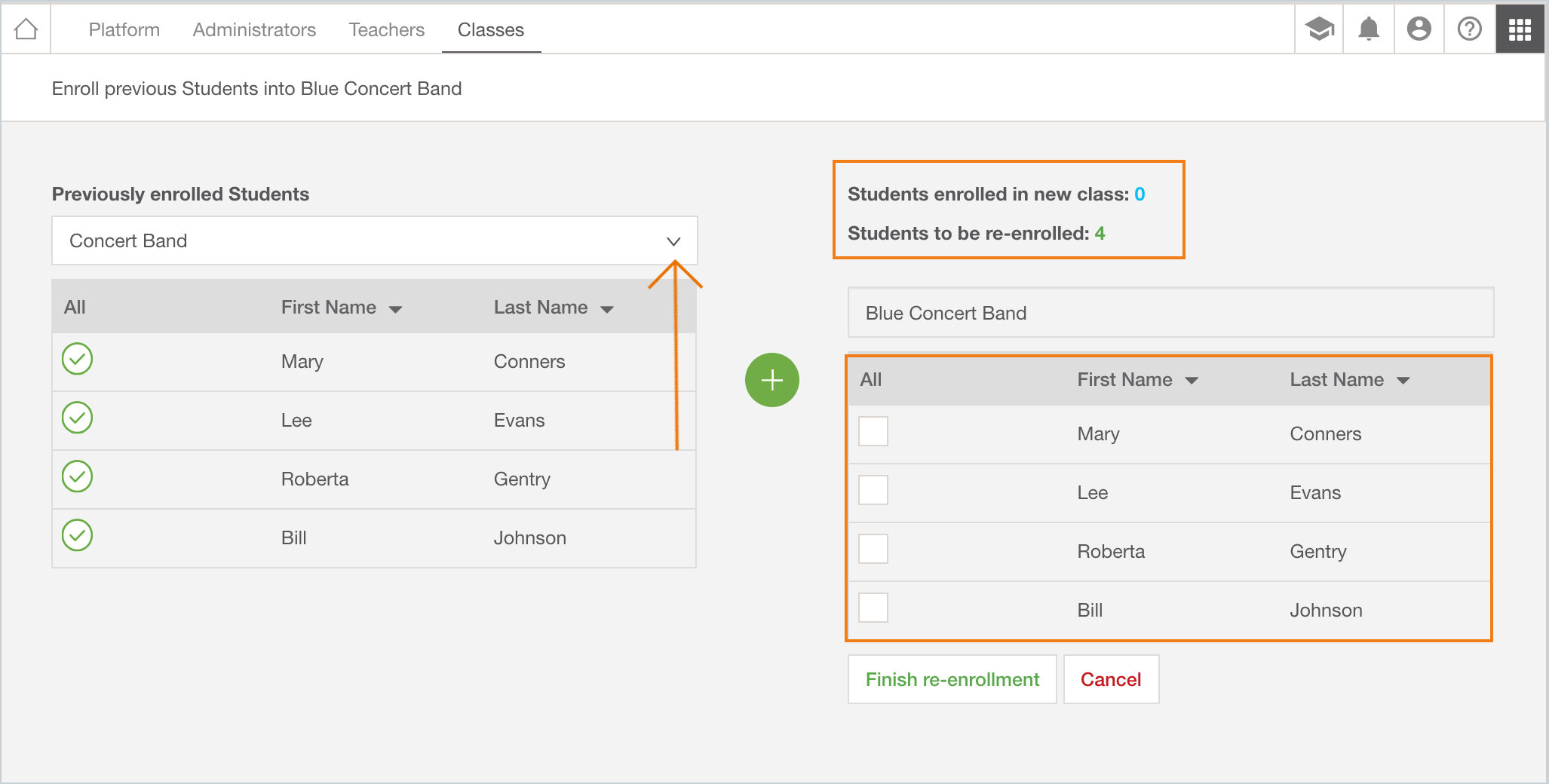Sort Blue Concert Band list by Last Name
Image resolution: width=1549 pixels, height=784 pixels.
coord(1350,380)
